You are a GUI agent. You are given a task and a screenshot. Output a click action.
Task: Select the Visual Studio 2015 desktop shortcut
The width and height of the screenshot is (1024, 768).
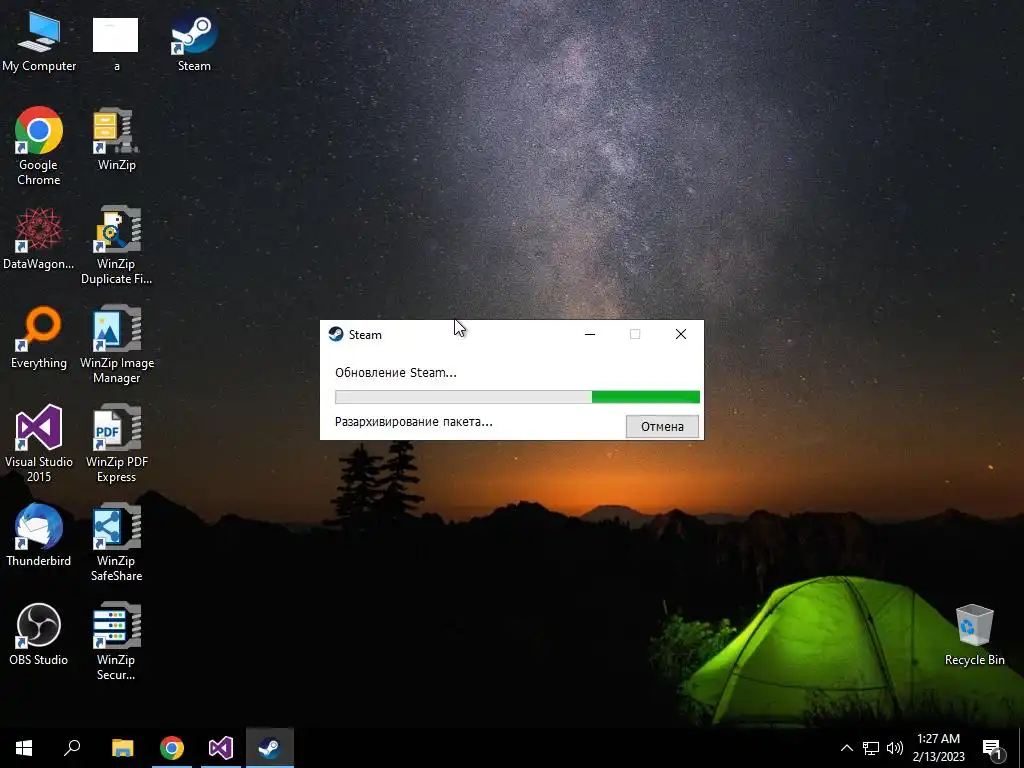(39, 444)
